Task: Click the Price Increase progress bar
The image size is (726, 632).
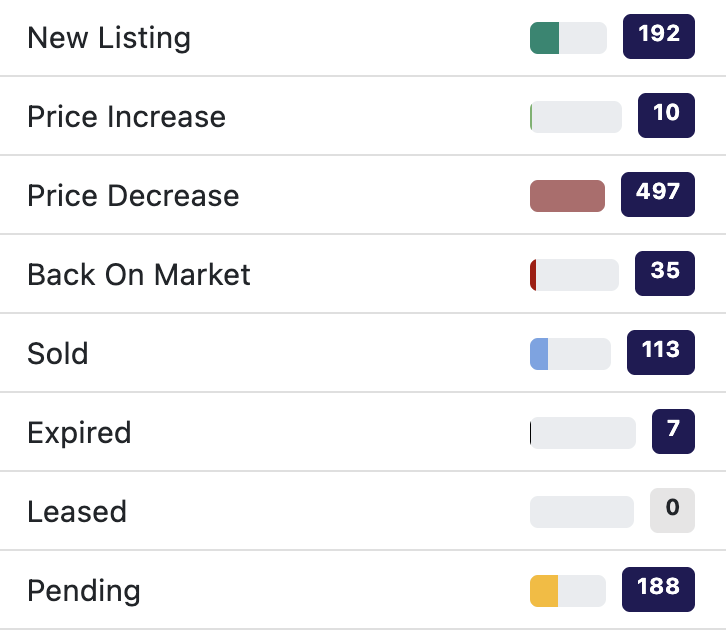Action: [x=575, y=117]
